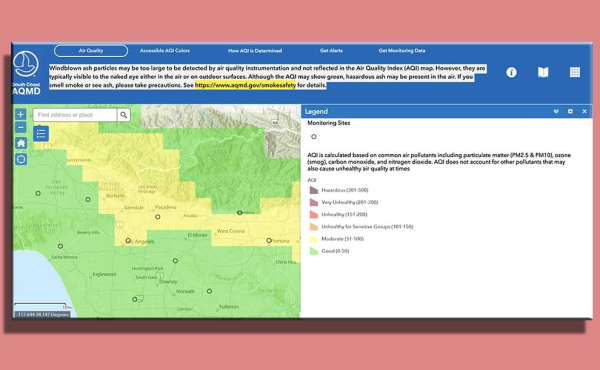The height and width of the screenshot is (370, 600).
Task: Click the monitoring site near Los Angeles
Action: (x=128, y=240)
